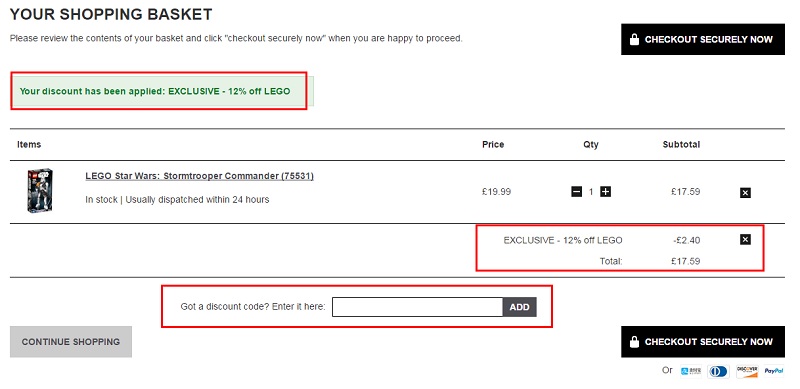Viewport: 800px width, 389px height.
Task: Click the padlock icon on the checkout button near the page heading
Action: (x=634, y=39)
